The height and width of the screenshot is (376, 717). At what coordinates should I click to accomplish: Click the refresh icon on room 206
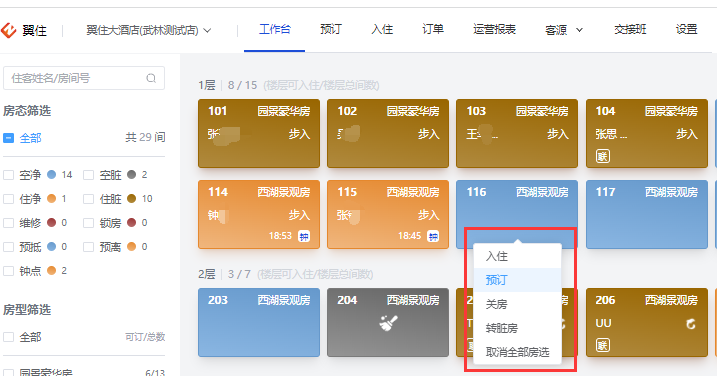pyautogui.click(x=691, y=324)
